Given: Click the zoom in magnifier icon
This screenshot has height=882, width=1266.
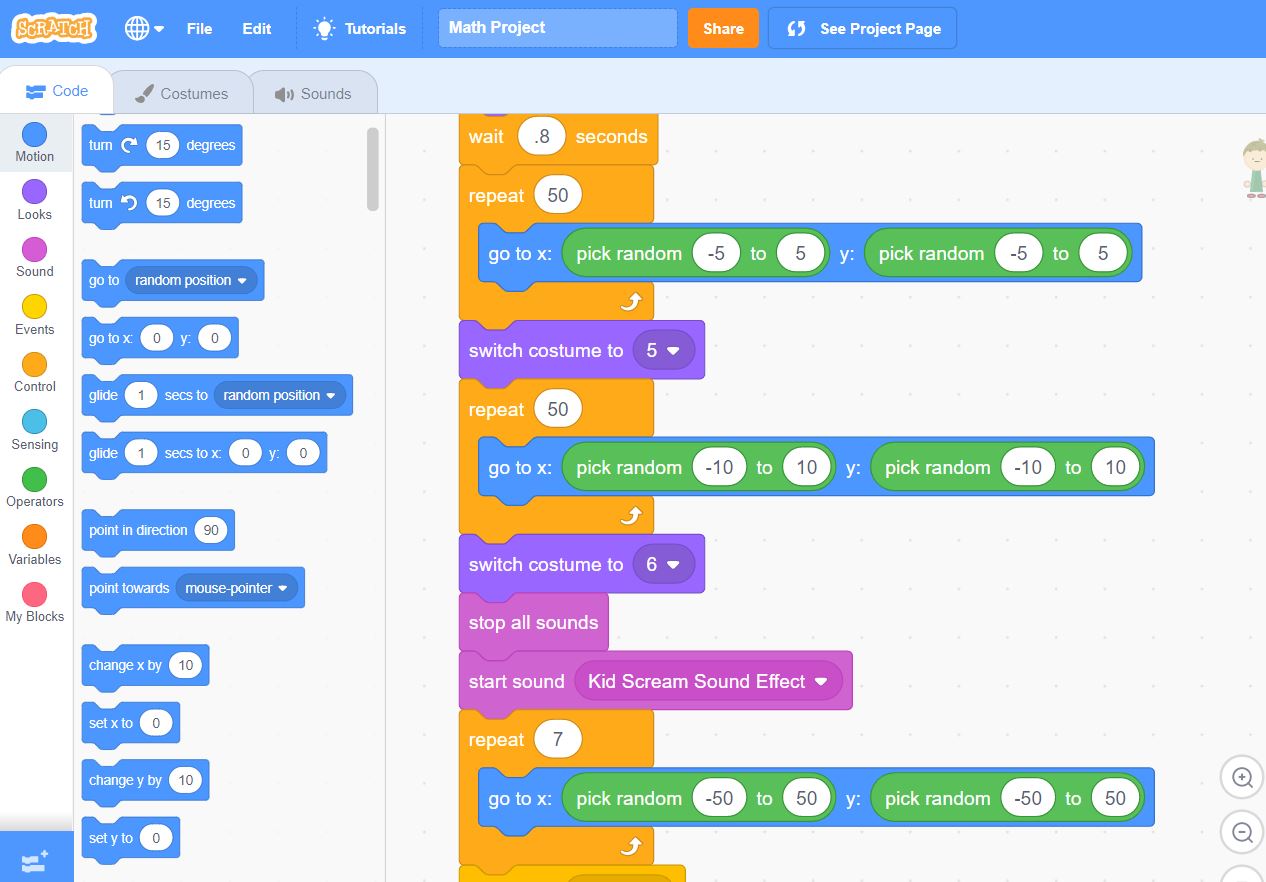Looking at the screenshot, I should [1242, 778].
